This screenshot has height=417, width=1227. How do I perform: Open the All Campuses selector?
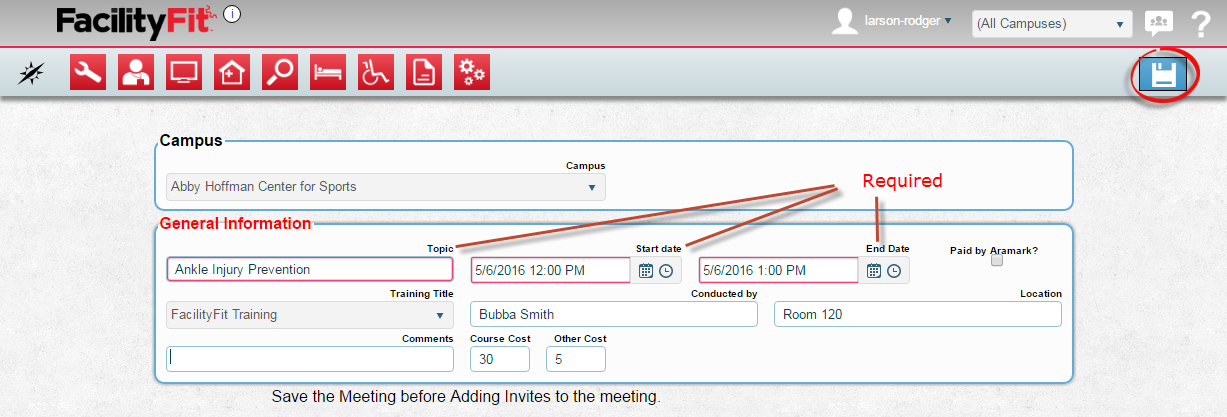coord(1051,24)
